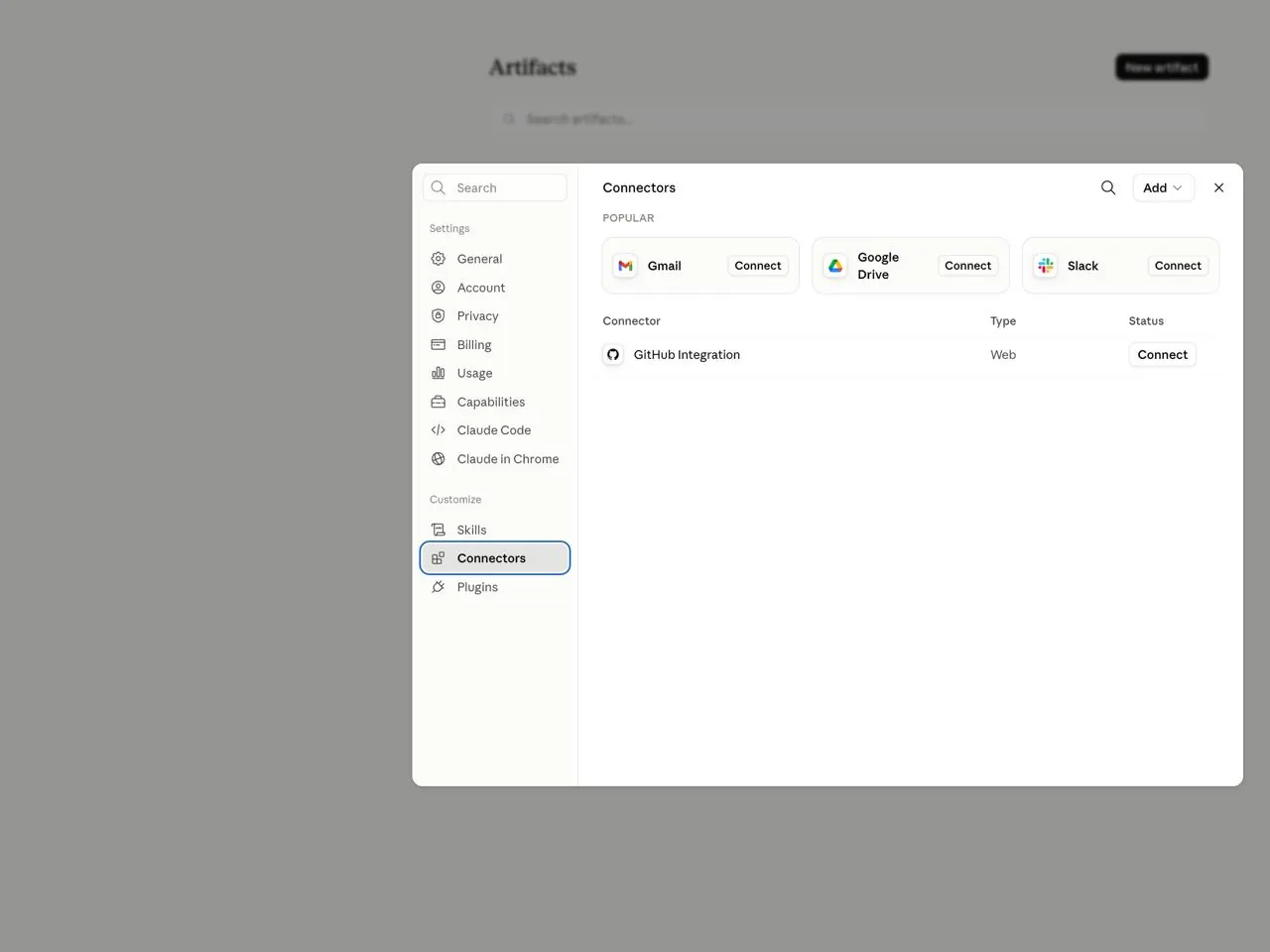Open General settings
The image size is (1270, 952).
click(x=495, y=259)
